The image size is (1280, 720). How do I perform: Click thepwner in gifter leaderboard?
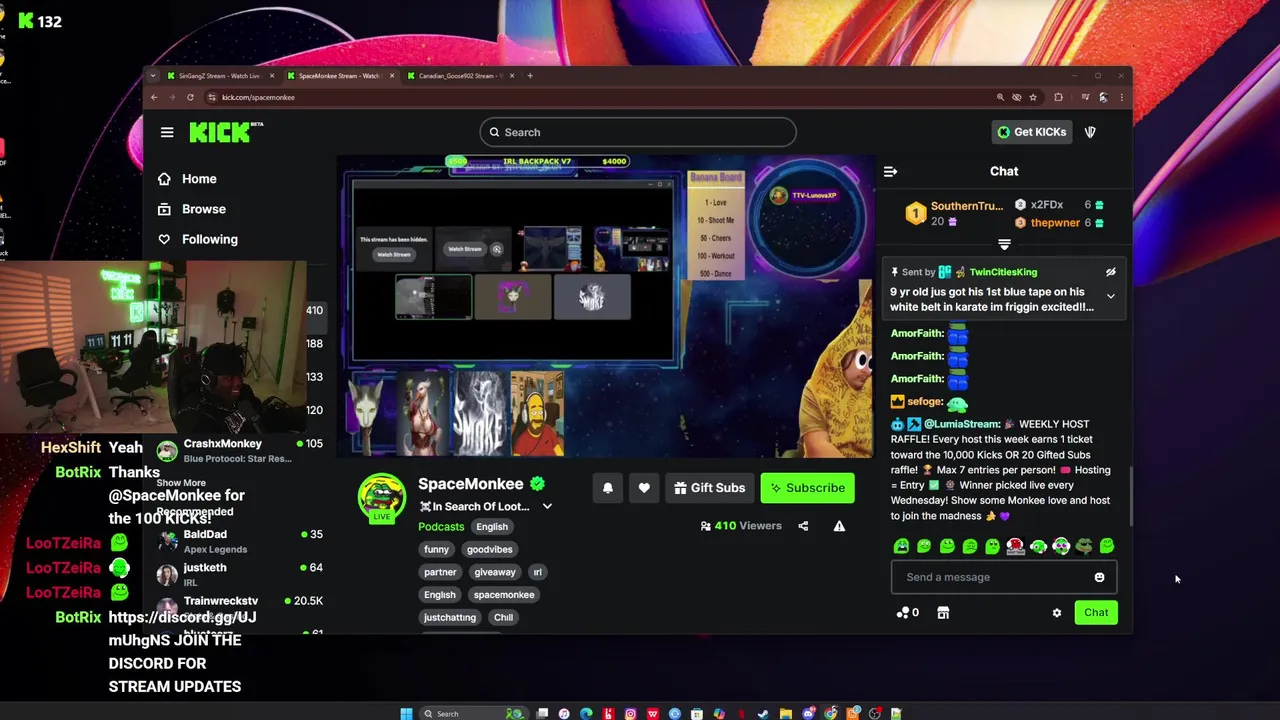1055,223
